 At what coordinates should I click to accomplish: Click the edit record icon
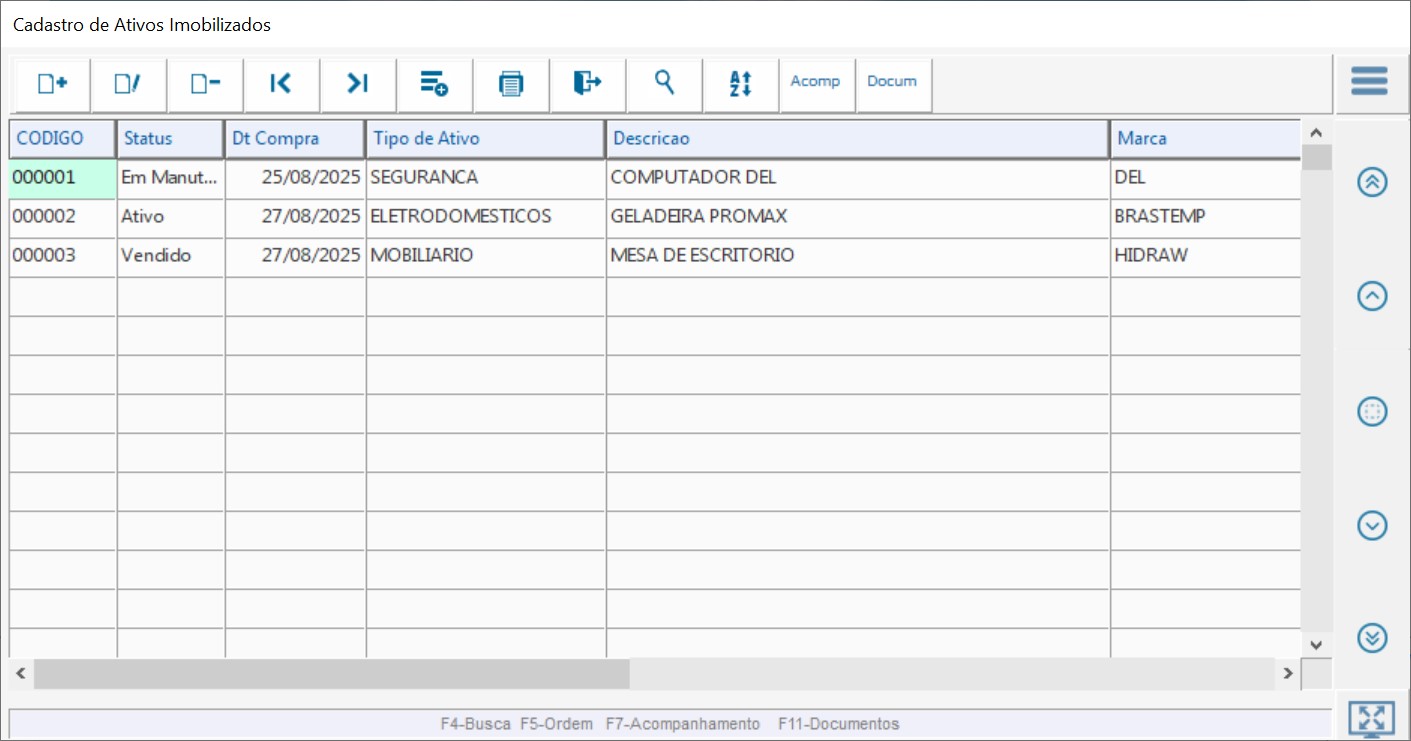click(128, 84)
